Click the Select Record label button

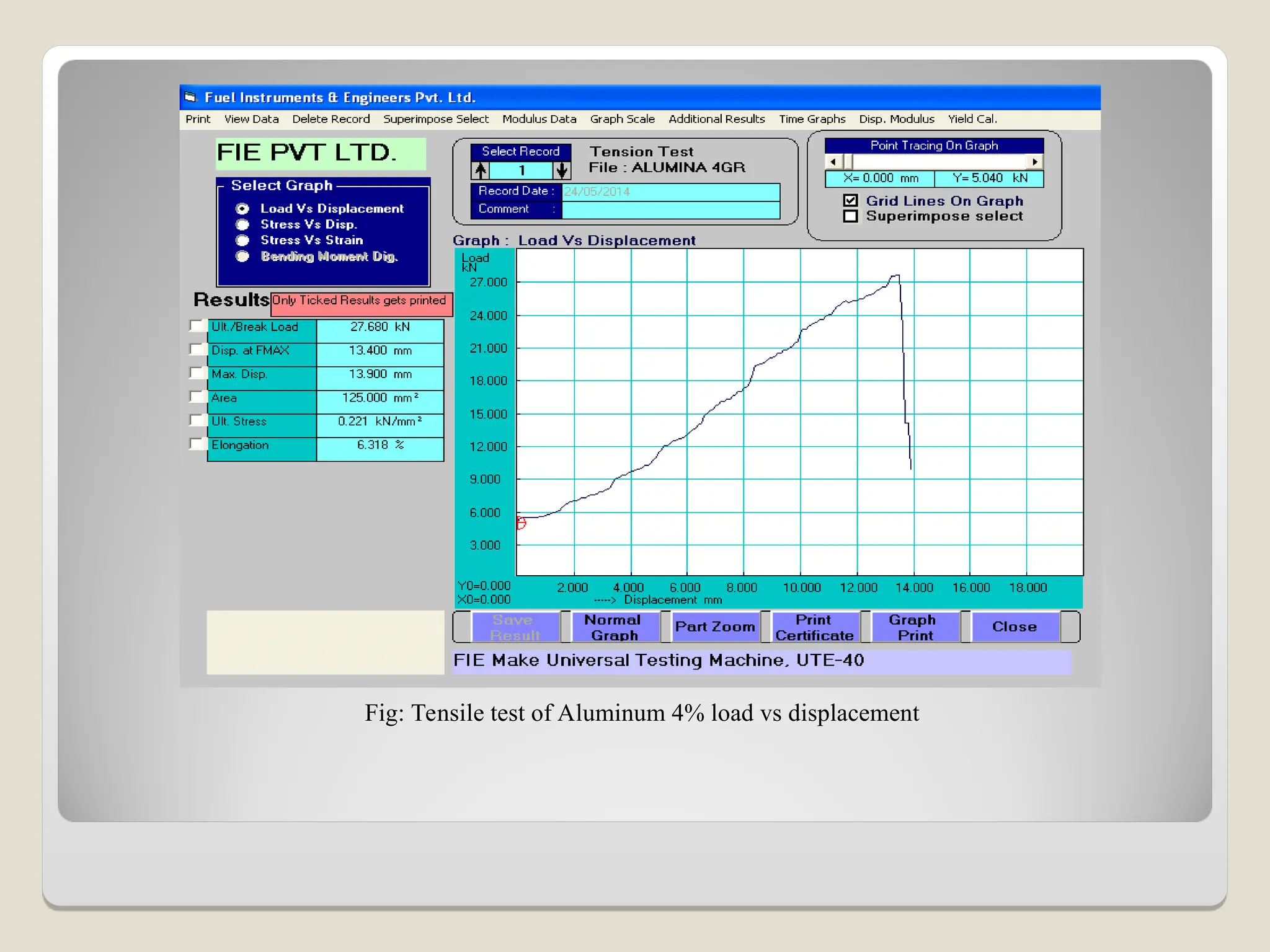tap(521, 152)
